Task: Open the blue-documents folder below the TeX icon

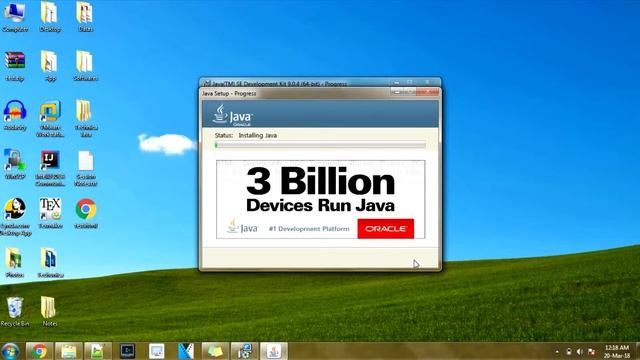Action: (50, 262)
